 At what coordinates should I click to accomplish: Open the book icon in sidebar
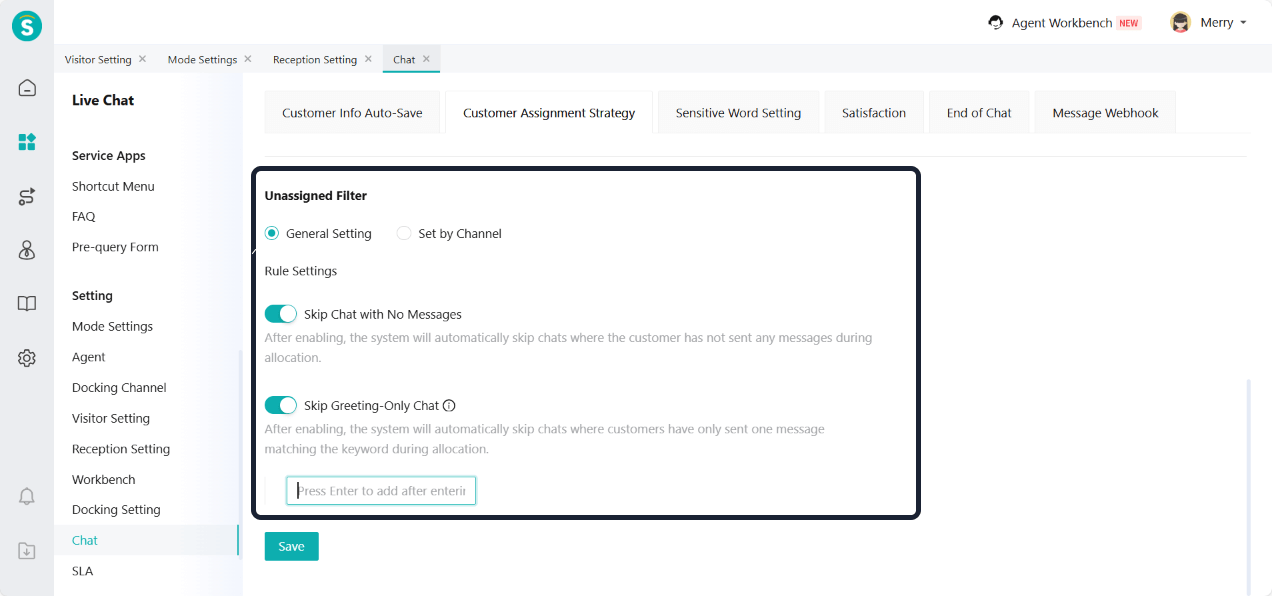coord(27,304)
